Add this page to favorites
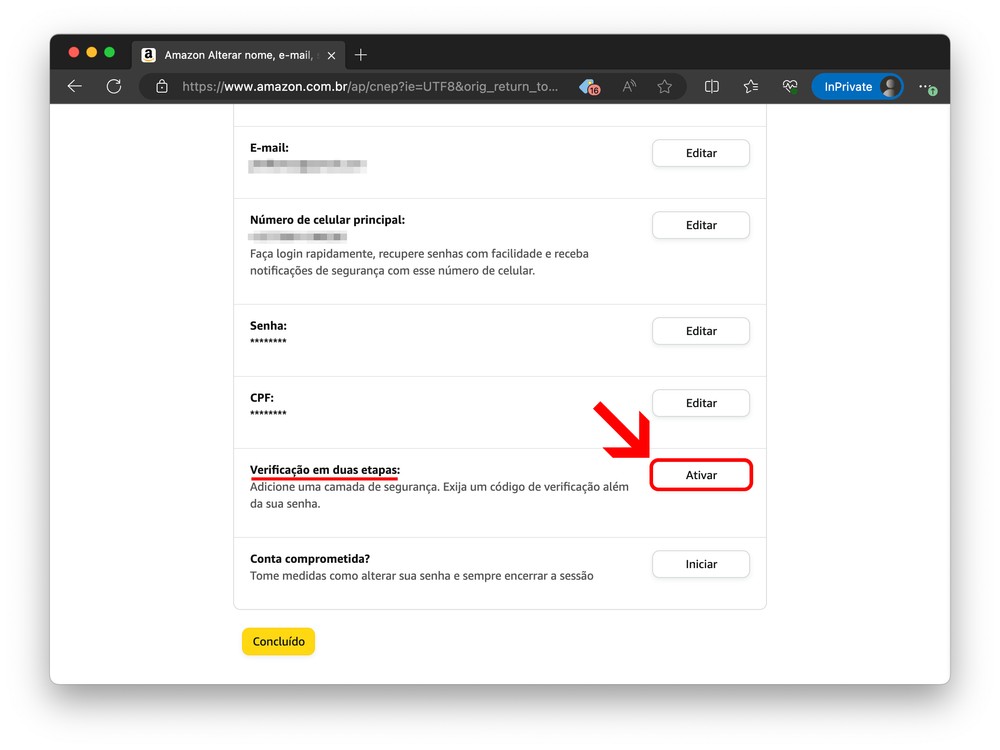Image resolution: width=1000 pixels, height=750 pixels. click(x=664, y=87)
